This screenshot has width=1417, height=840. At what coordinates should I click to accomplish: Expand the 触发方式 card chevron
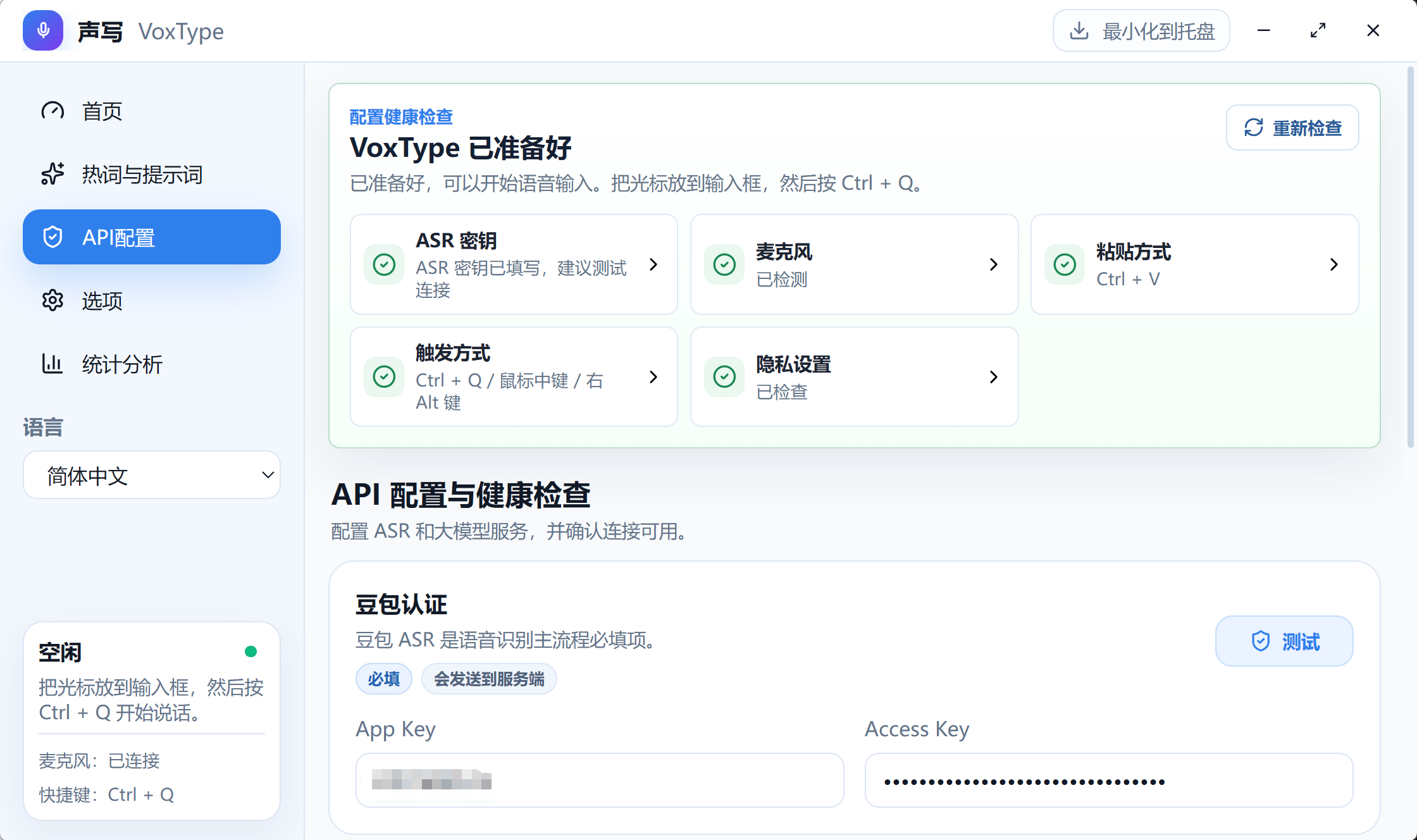(653, 377)
